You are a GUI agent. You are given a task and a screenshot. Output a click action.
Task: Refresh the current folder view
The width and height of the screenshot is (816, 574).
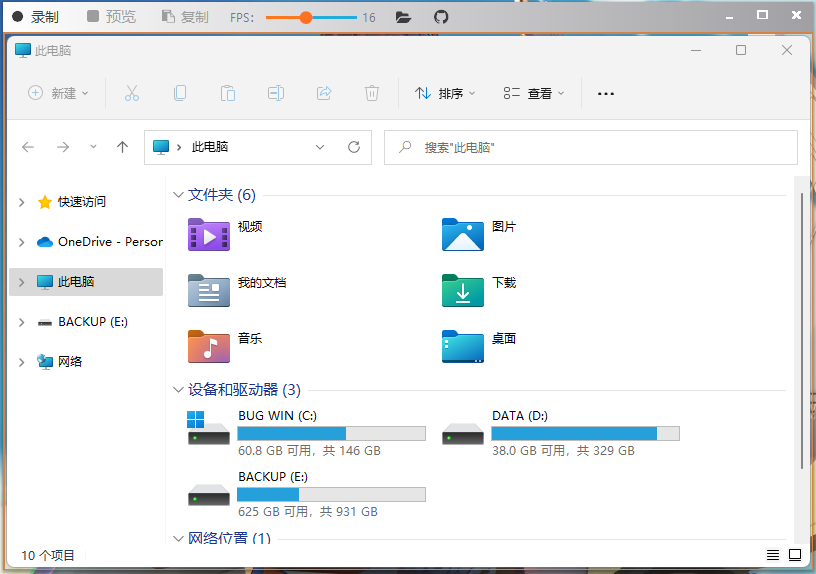click(x=354, y=147)
